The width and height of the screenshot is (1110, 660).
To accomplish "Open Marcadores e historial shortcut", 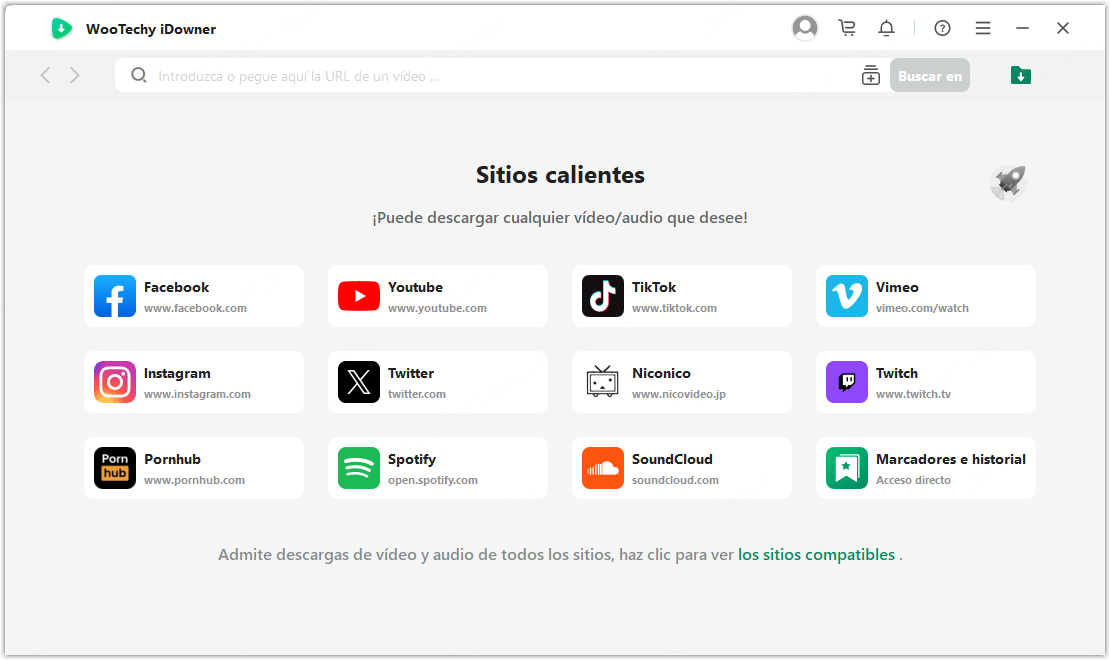I will [926, 468].
